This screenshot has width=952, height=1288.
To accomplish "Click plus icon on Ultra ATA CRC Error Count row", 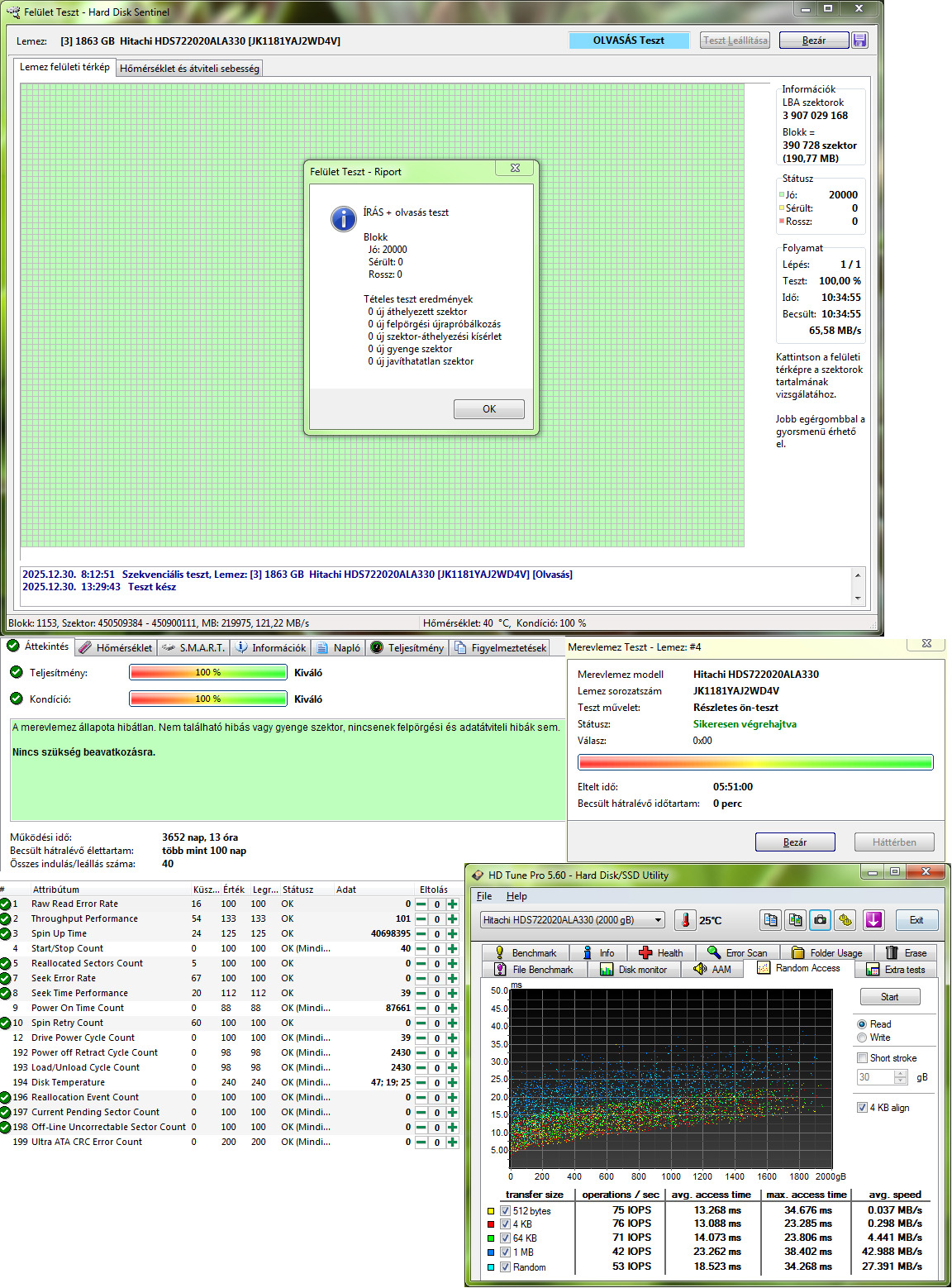I will point(452,1143).
